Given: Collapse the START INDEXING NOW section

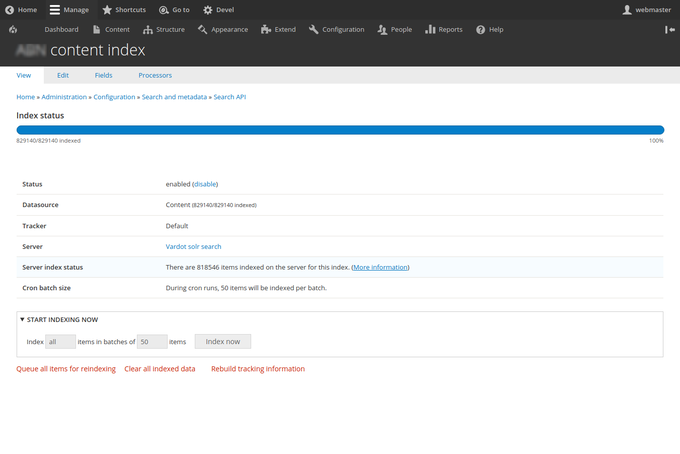Looking at the screenshot, I should click(x=59, y=320).
